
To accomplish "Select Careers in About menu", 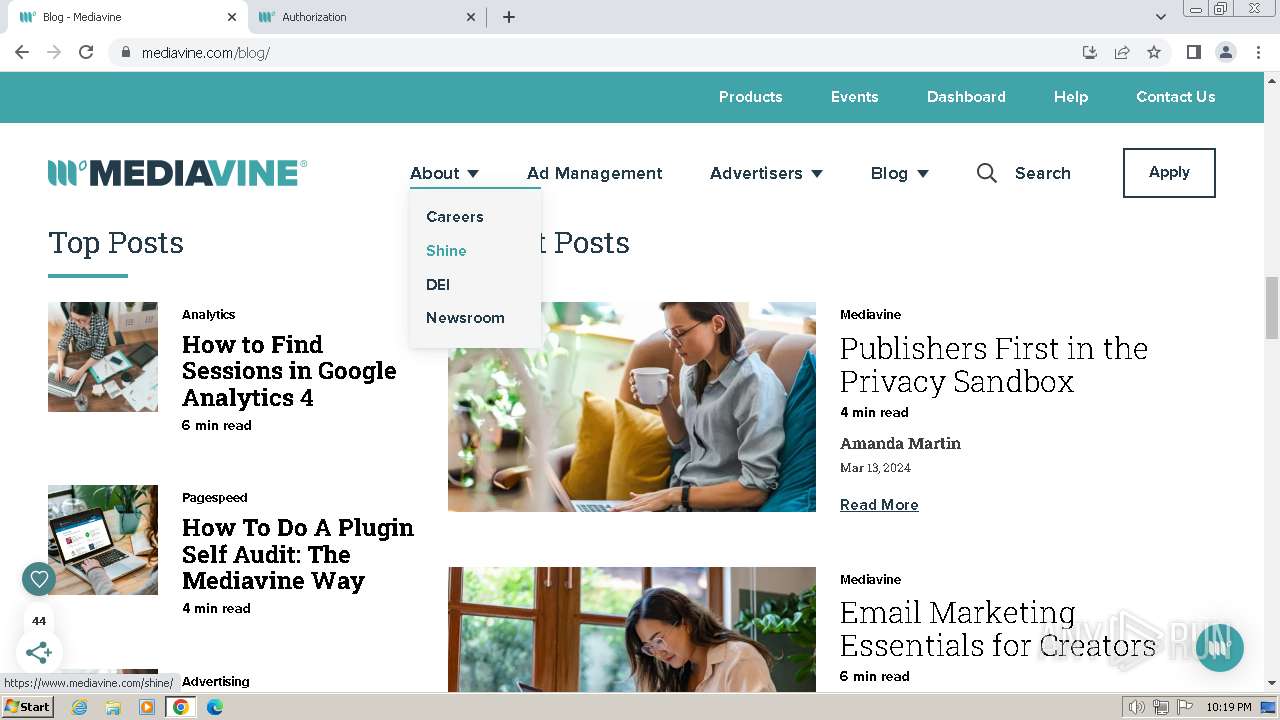I will (x=455, y=217).
